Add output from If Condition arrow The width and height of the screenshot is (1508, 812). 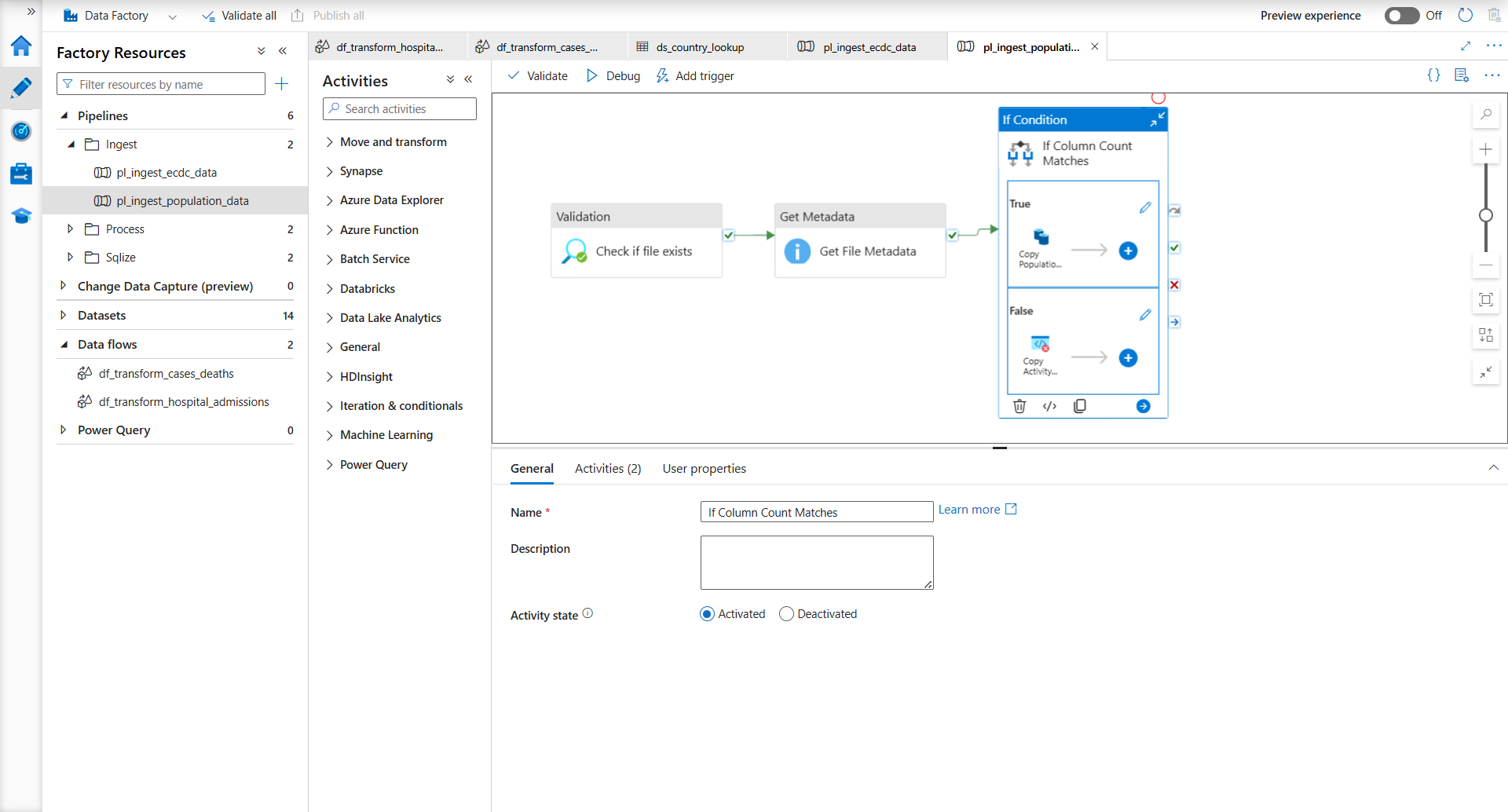click(1144, 406)
